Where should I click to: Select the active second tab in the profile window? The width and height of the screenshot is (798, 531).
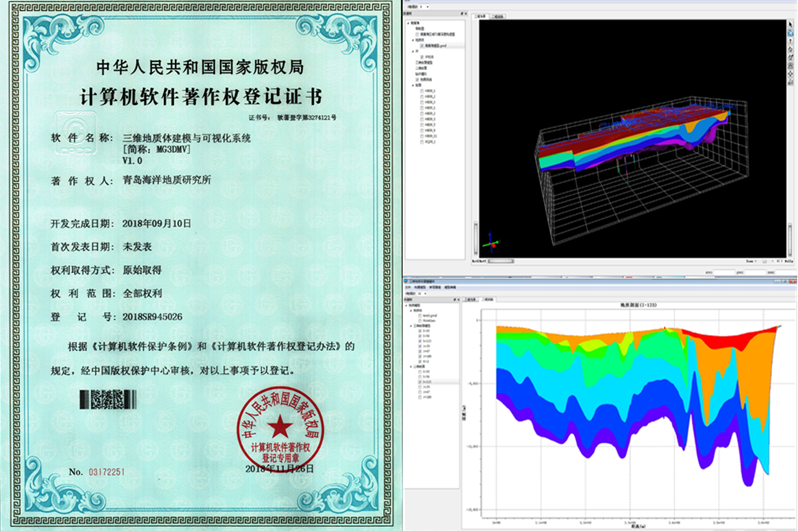point(488,299)
